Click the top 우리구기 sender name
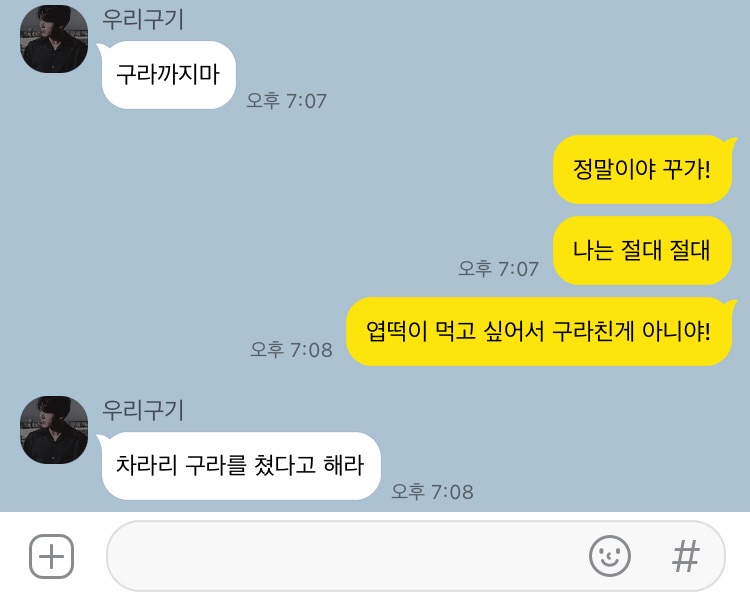The height and width of the screenshot is (599, 750). pyautogui.click(x=143, y=20)
